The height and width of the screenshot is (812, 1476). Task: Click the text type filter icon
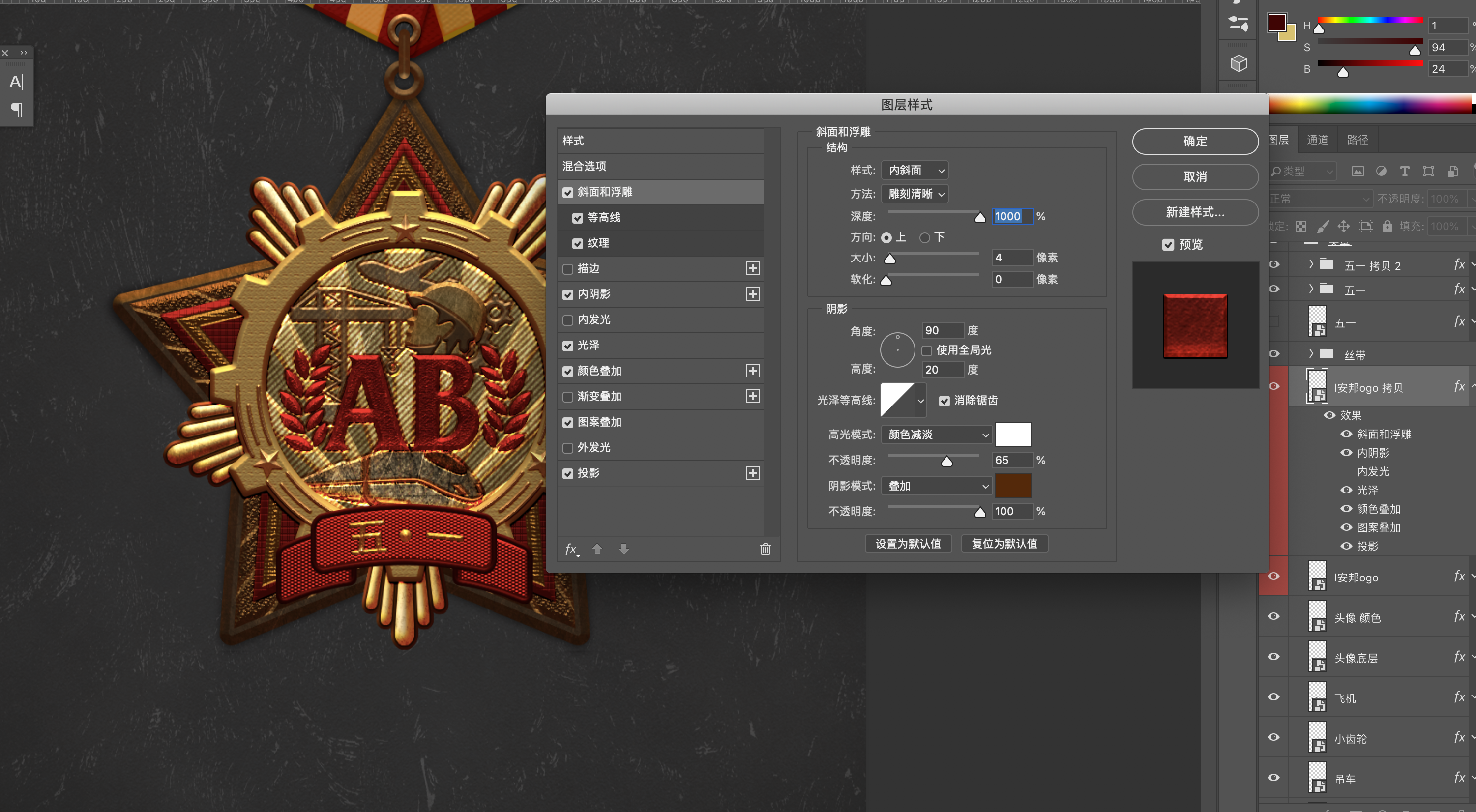click(1404, 171)
